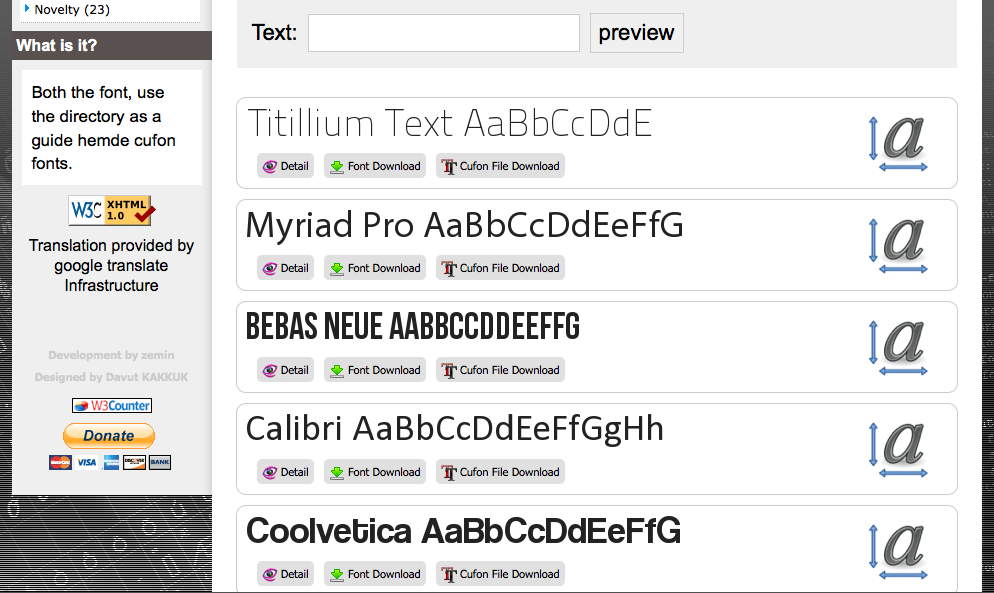
Task: Click the font size icon for Calibri
Action: point(899,449)
